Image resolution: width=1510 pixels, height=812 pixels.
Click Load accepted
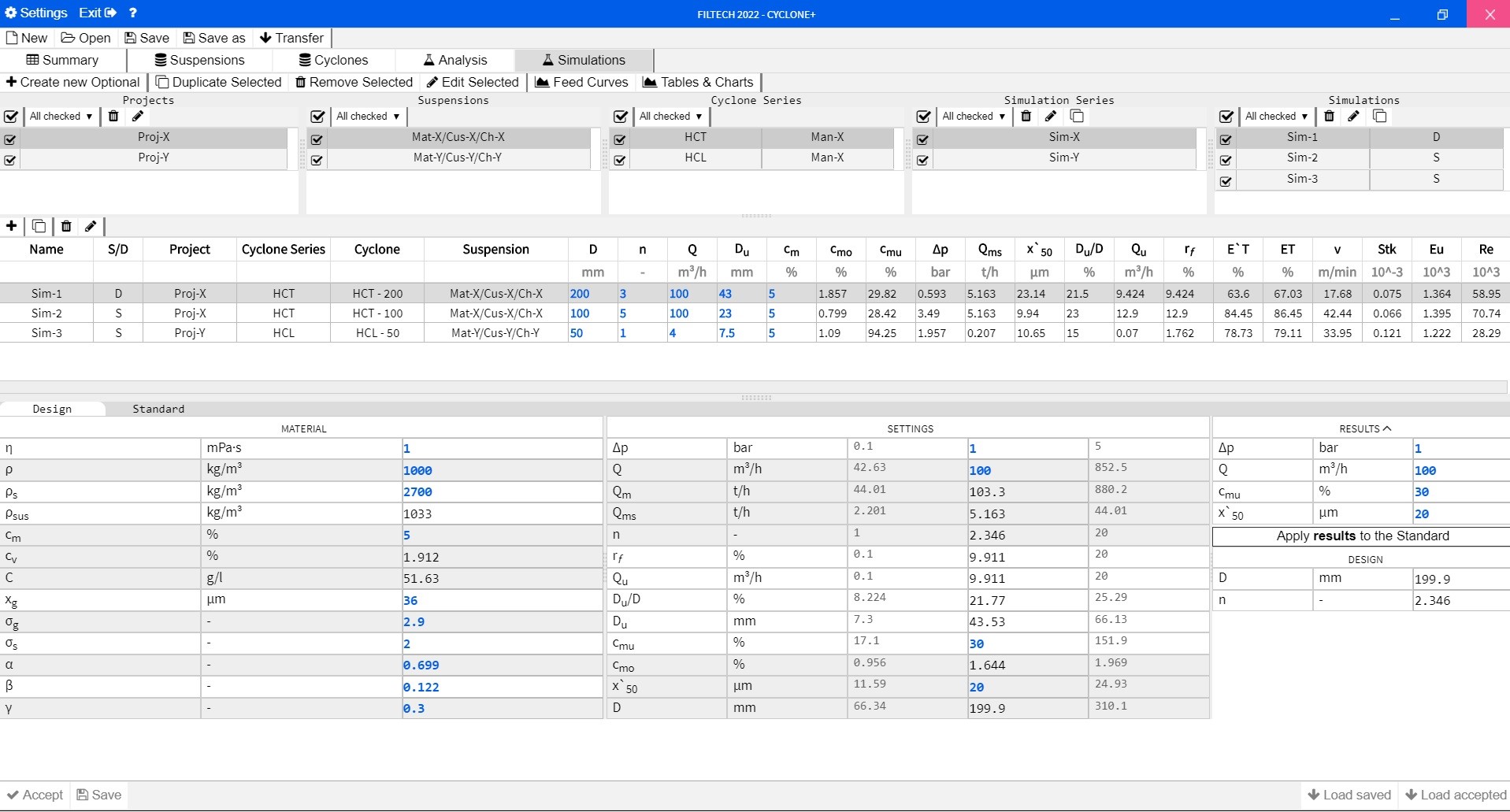click(1456, 795)
